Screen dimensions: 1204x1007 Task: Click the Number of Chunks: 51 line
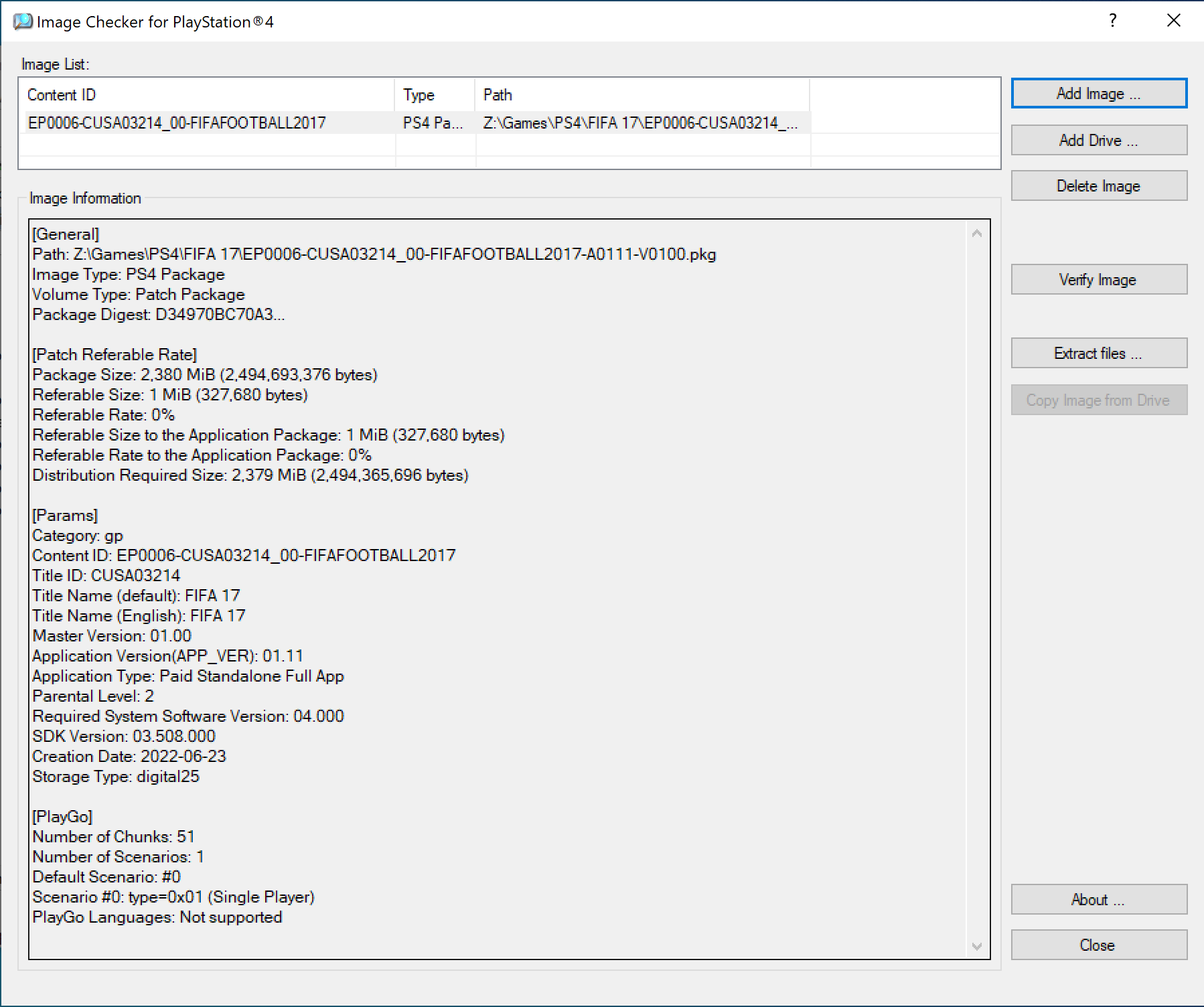(114, 836)
